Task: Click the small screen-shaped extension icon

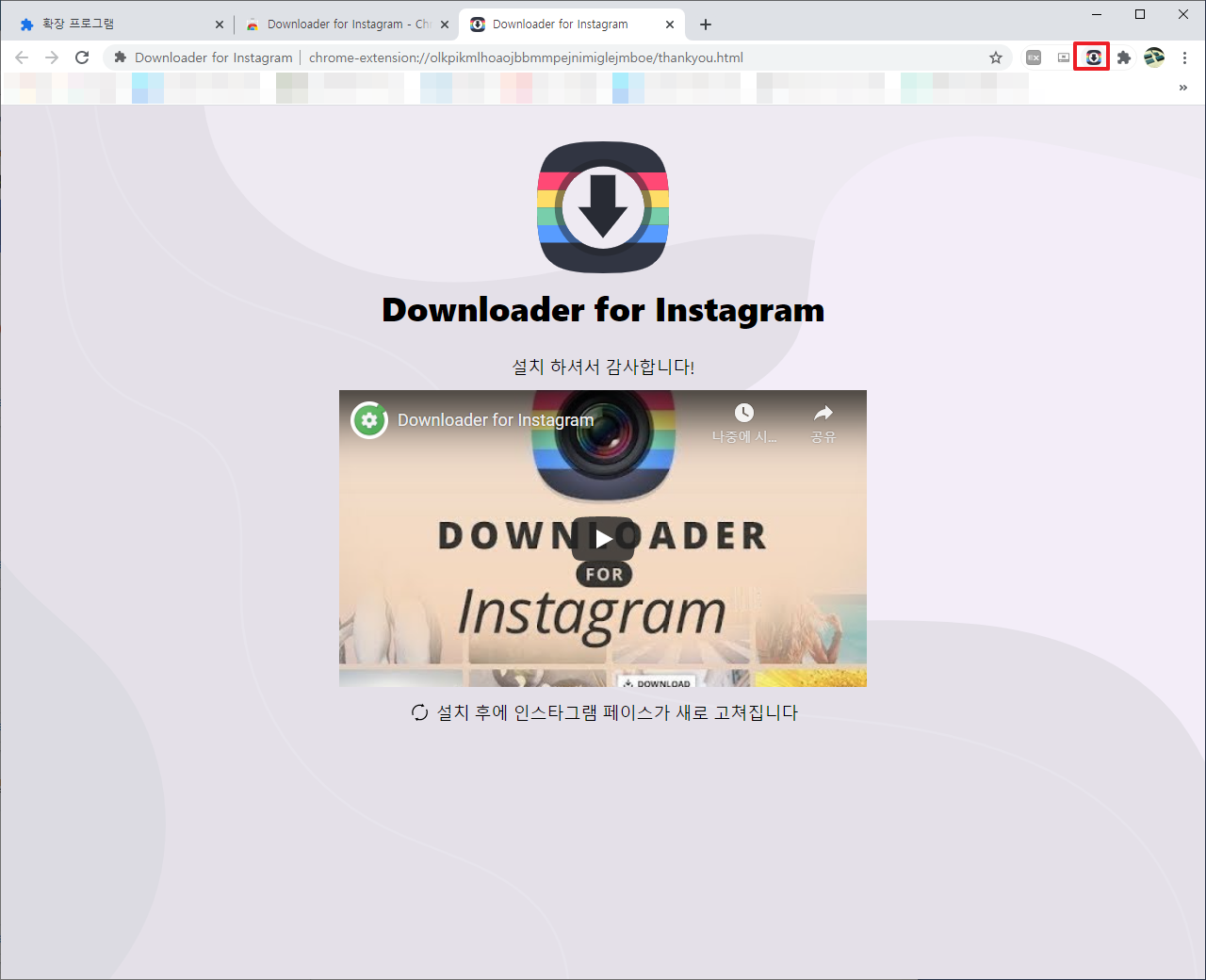Action: pos(1064,57)
